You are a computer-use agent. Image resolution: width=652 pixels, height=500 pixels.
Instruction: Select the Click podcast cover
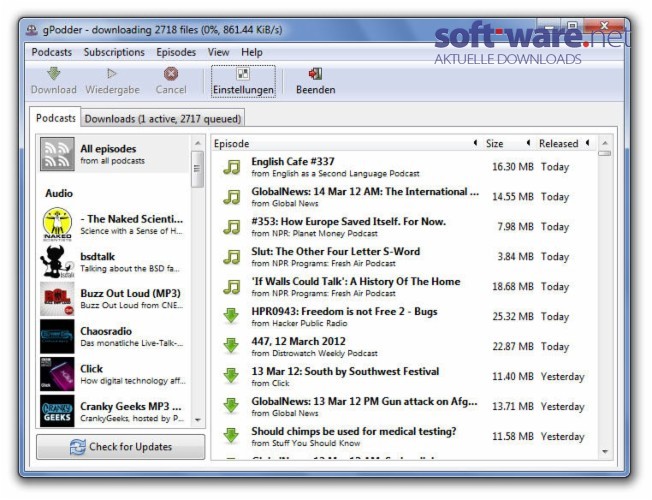point(57,374)
